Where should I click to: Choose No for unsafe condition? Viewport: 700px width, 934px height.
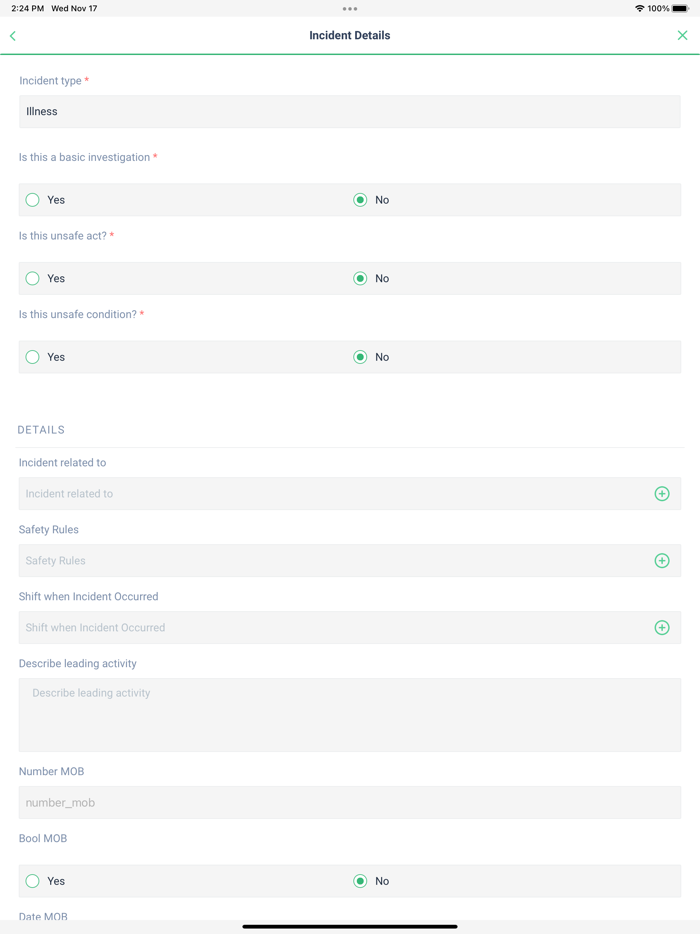(360, 357)
